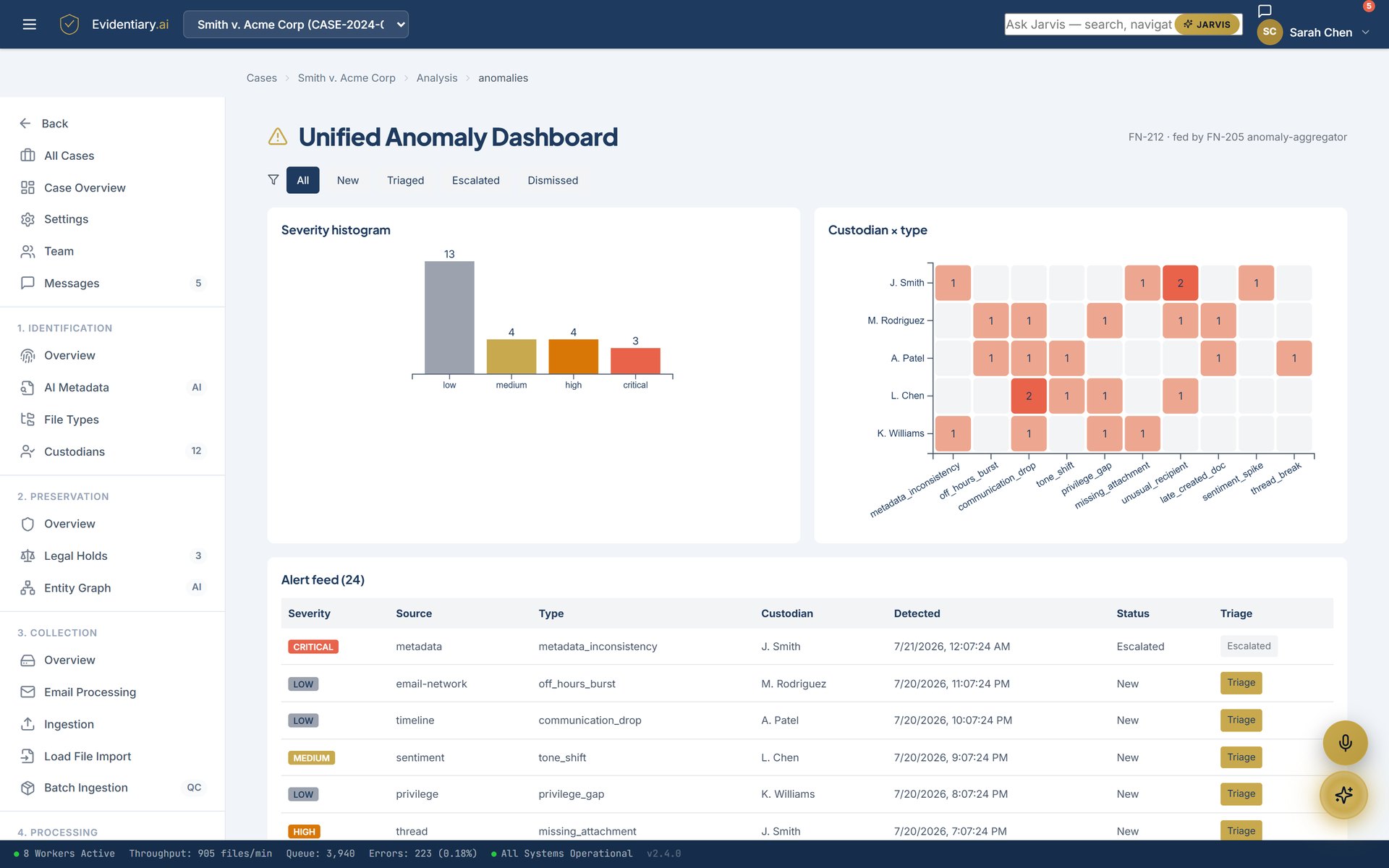This screenshot has width=1389, height=868.
Task: Click Triage for L. Chen tone_shift
Action: tap(1241, 757)
